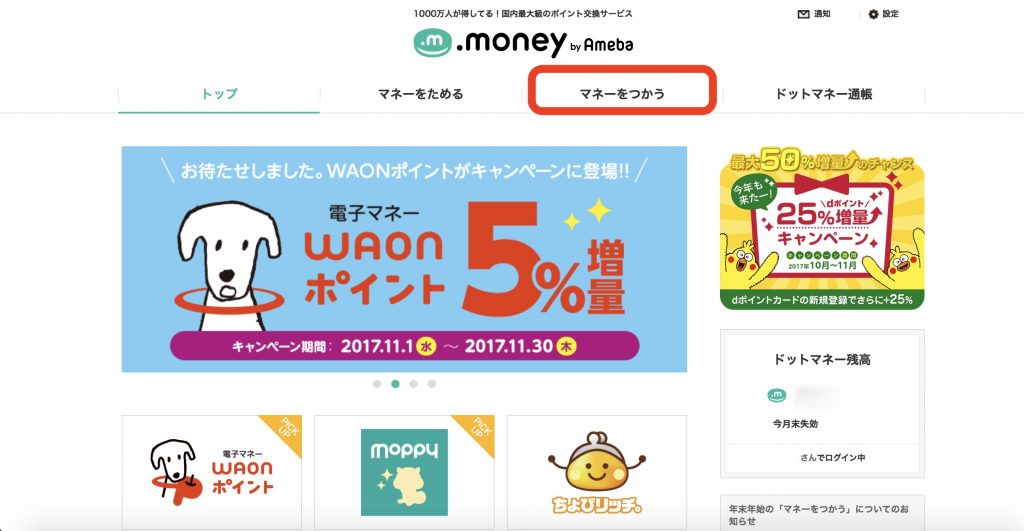Select the fourth carousel dot indicator
1024x531 pixels.
(x=432, y=384)
